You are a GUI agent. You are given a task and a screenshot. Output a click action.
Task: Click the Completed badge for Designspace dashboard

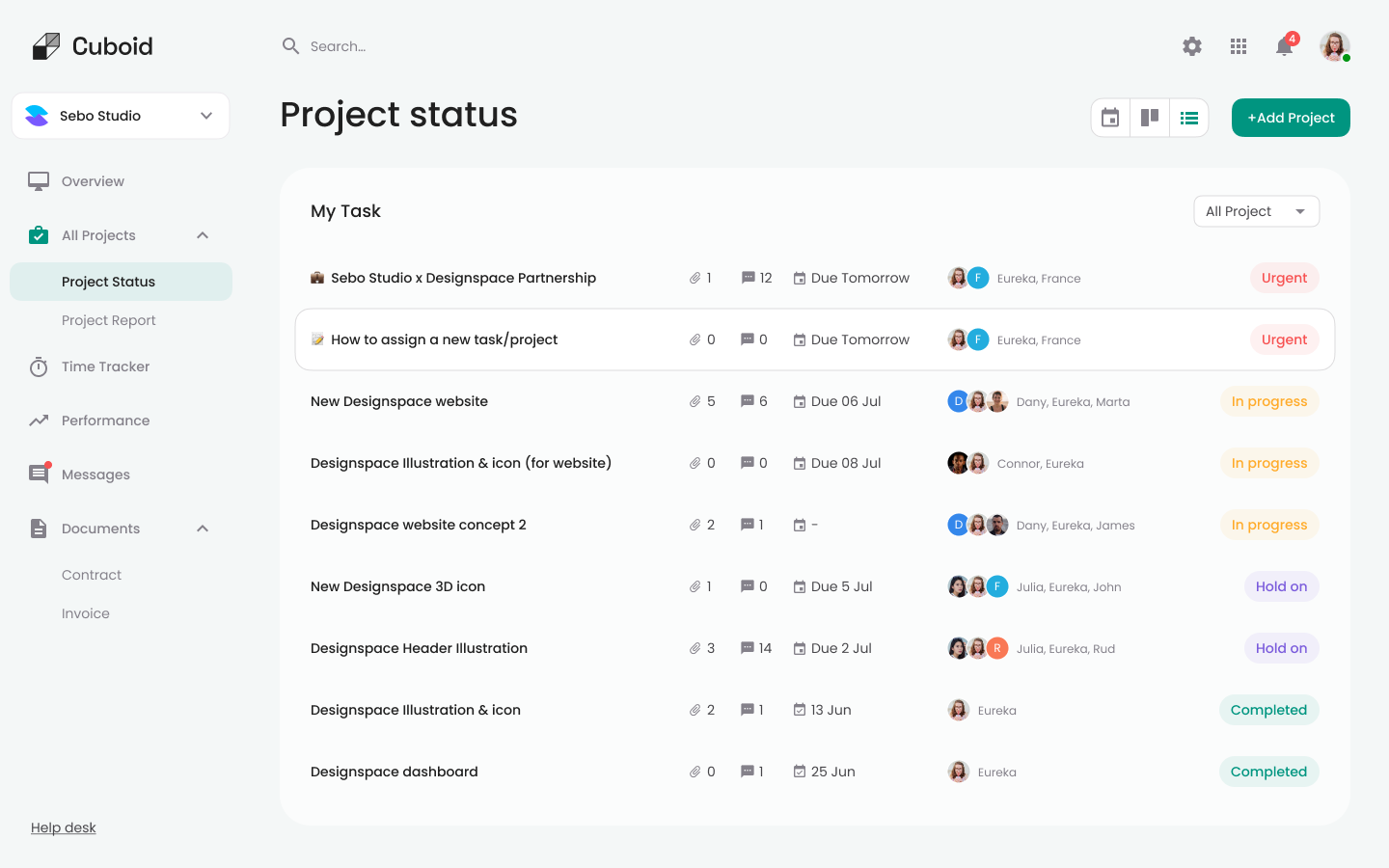coord(1268,772)
